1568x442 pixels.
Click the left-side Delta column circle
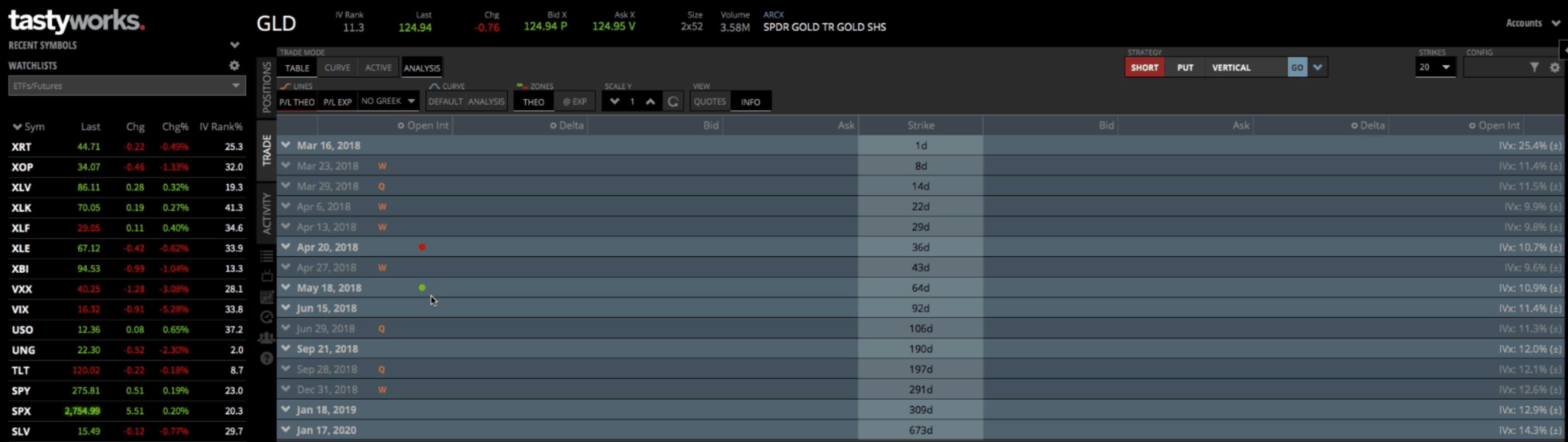553,126
